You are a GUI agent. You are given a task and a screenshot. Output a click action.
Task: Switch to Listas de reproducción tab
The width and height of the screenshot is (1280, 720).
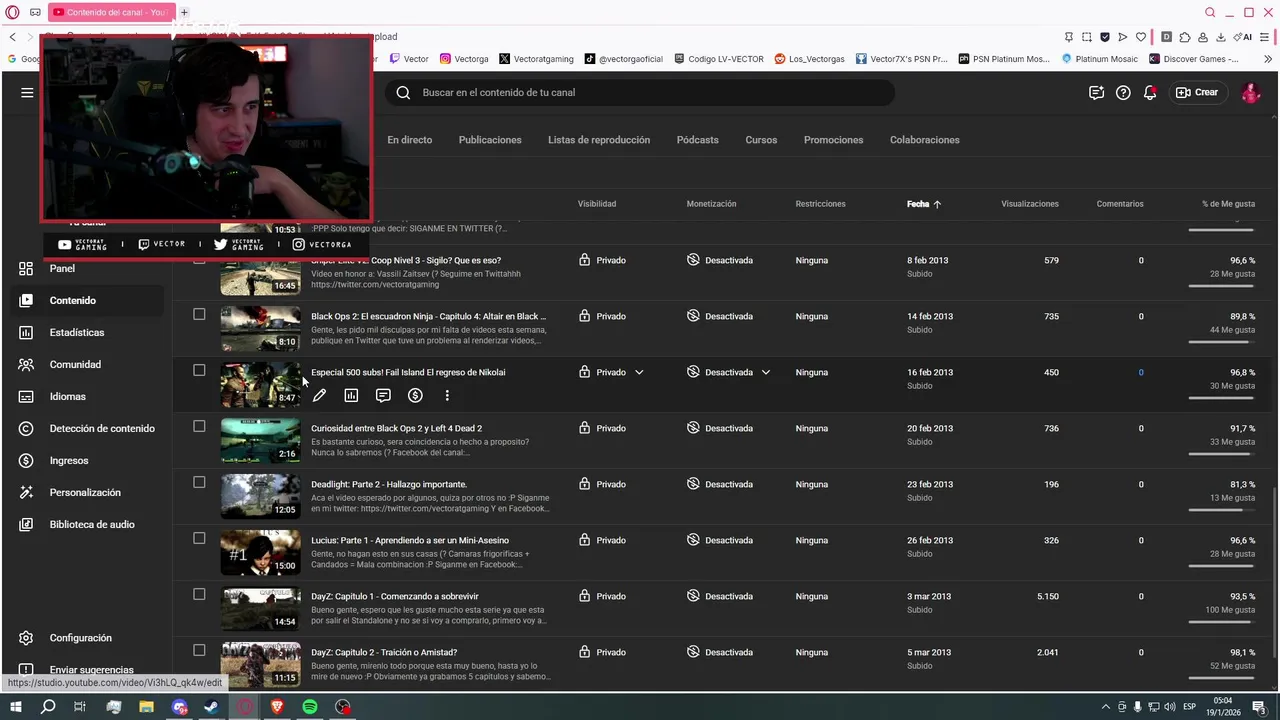pos(599,140)
